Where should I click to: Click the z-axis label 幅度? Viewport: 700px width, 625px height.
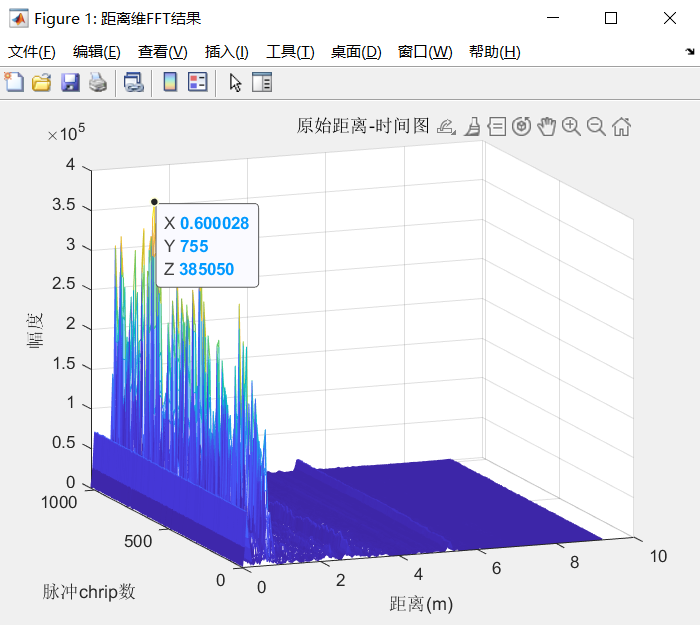[35, 330]
